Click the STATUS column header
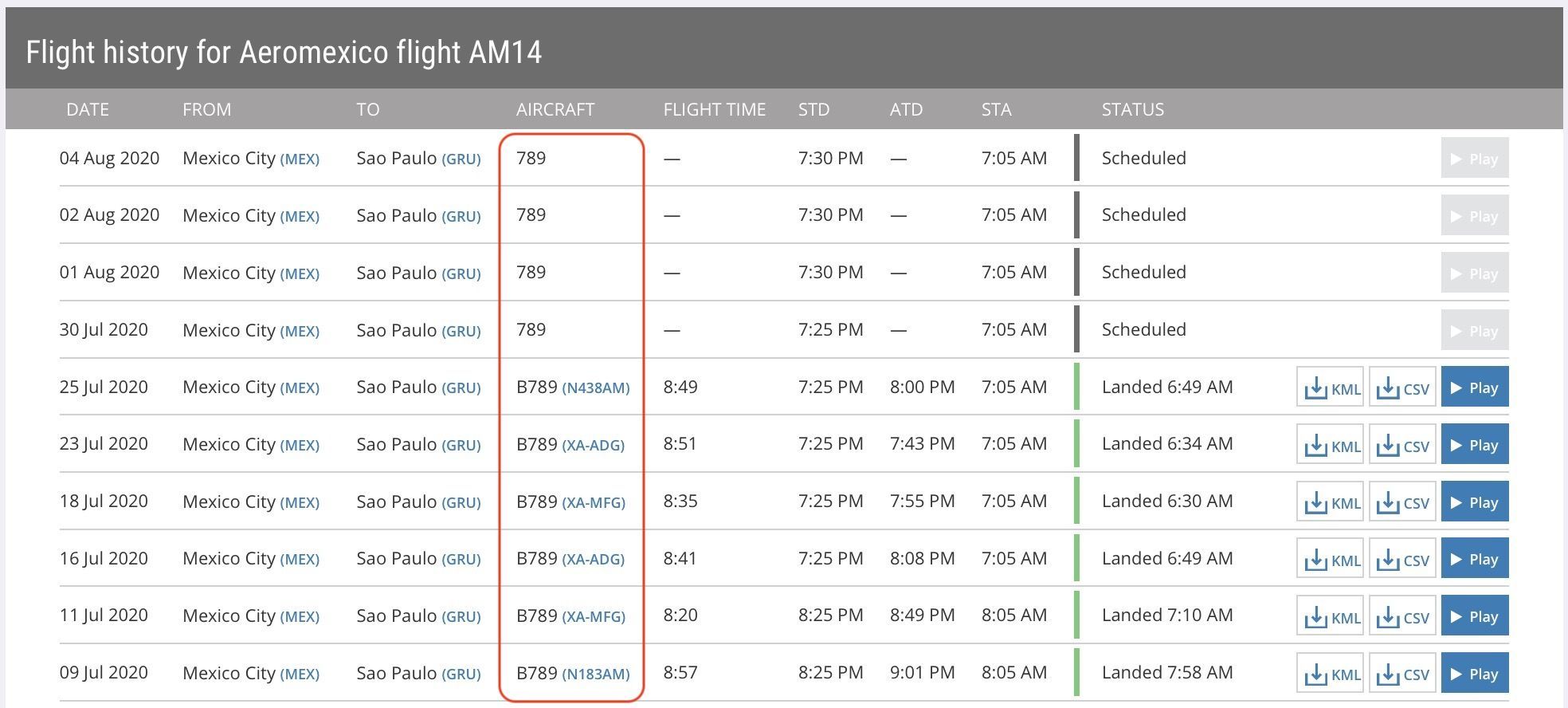Screen dimensions: 1568x708 1133,109
